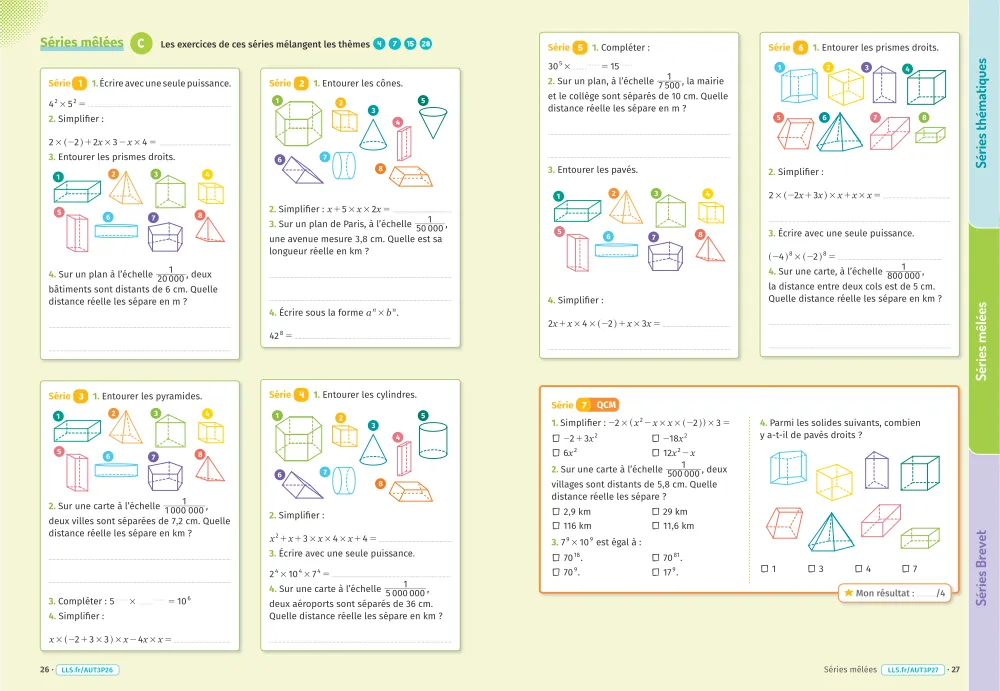
Task: Click the theme number 28 badge
Action: [426, 44]
